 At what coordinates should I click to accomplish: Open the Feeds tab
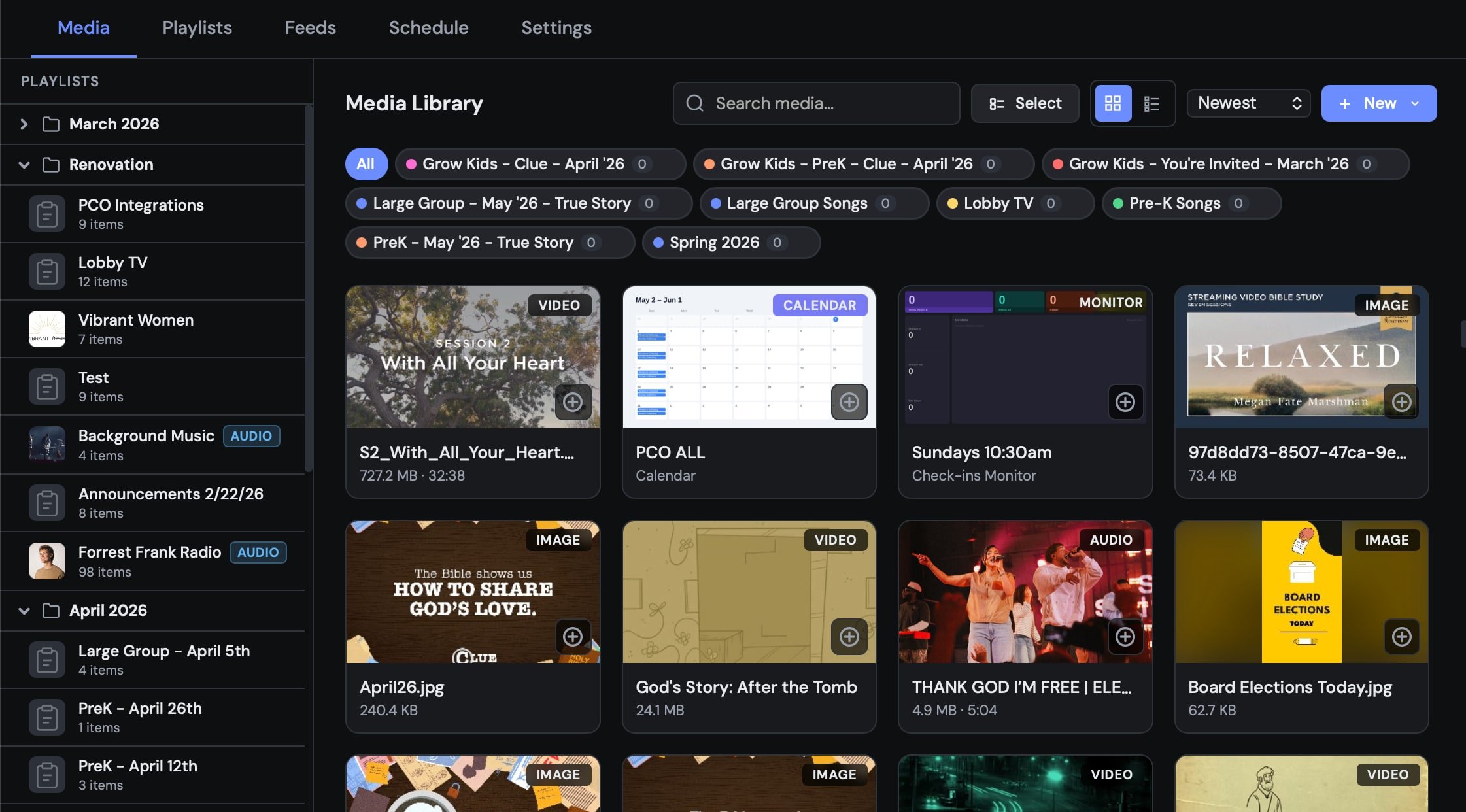point(310,27)
